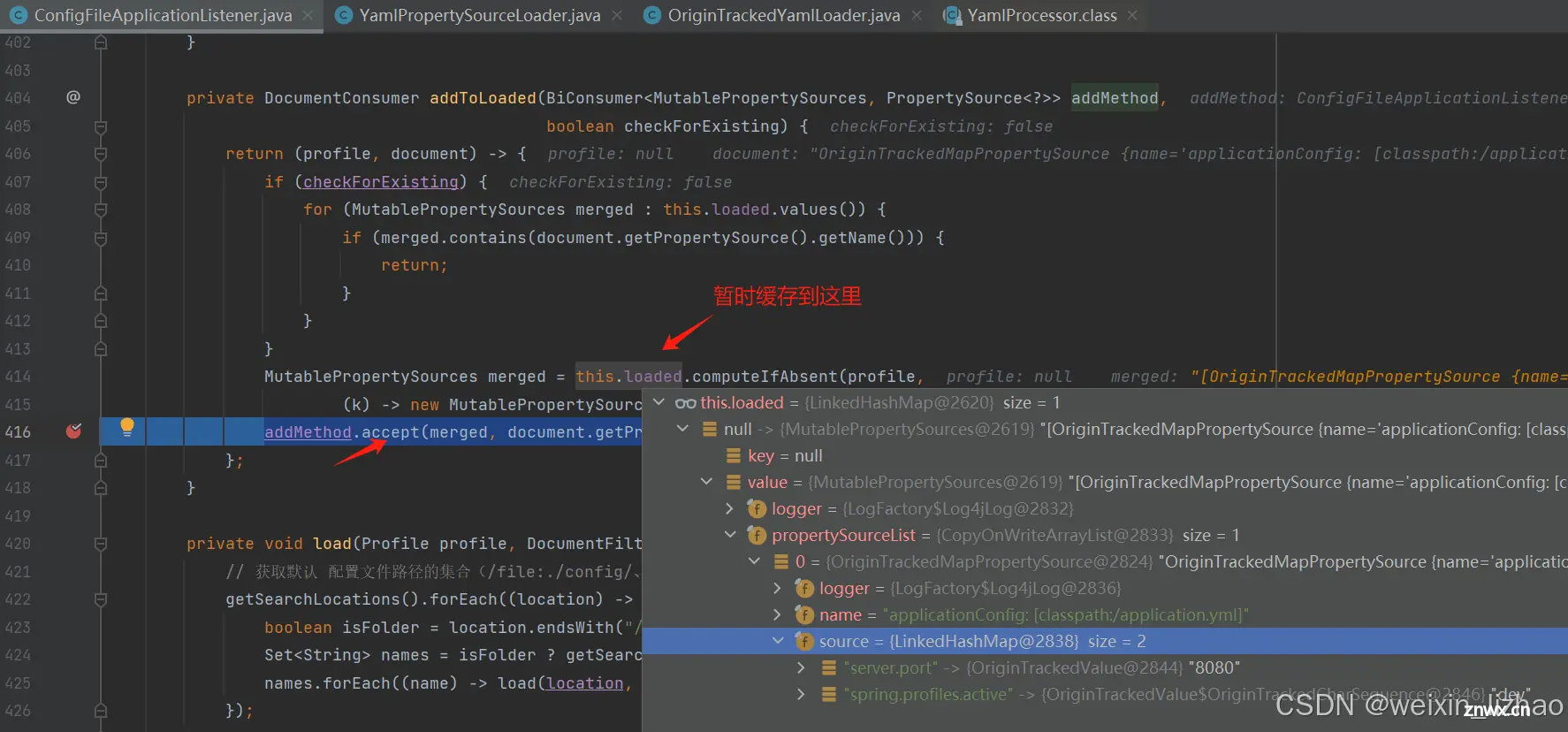Click the addToLoaded method name

[483, 98]
